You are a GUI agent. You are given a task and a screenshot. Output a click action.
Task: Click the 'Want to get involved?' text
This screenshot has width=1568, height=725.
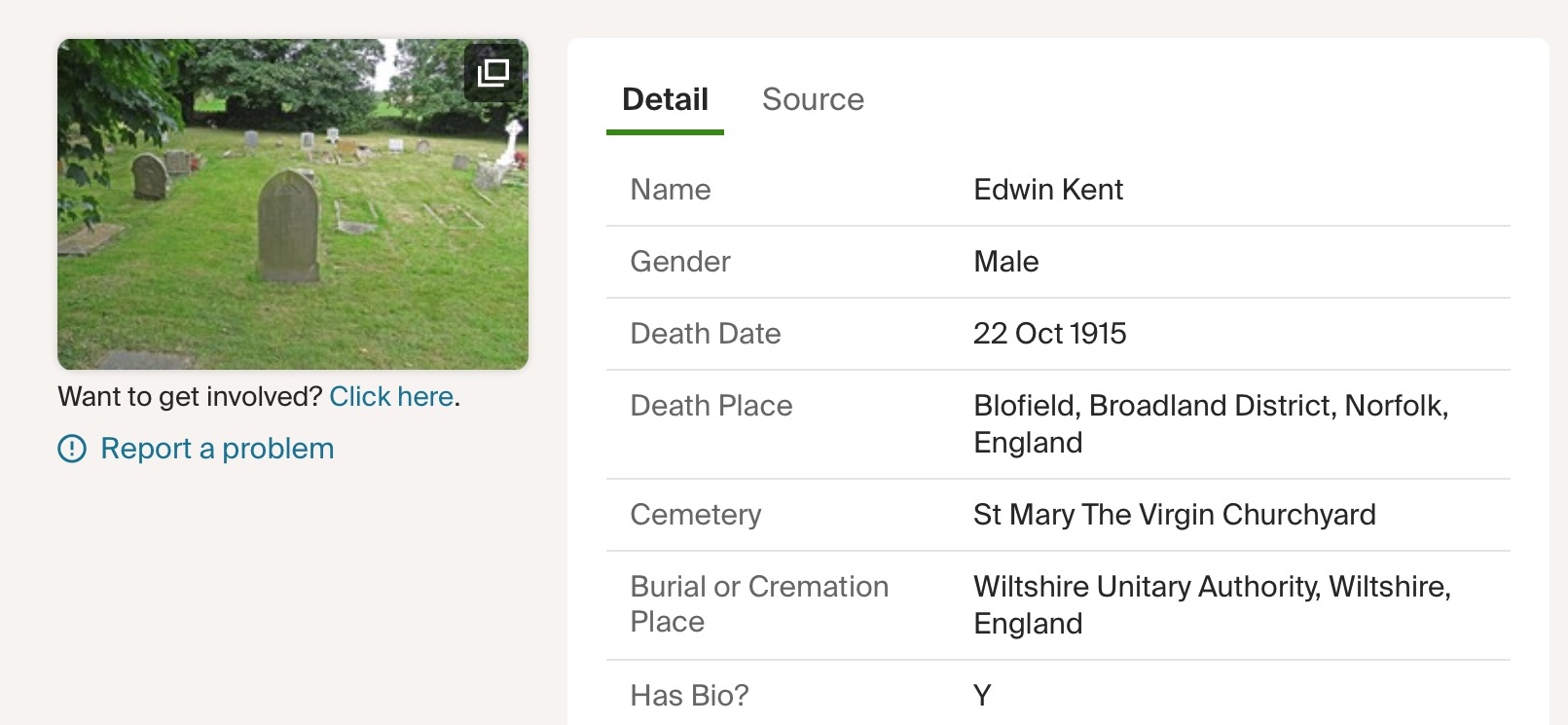click(190, 396)
